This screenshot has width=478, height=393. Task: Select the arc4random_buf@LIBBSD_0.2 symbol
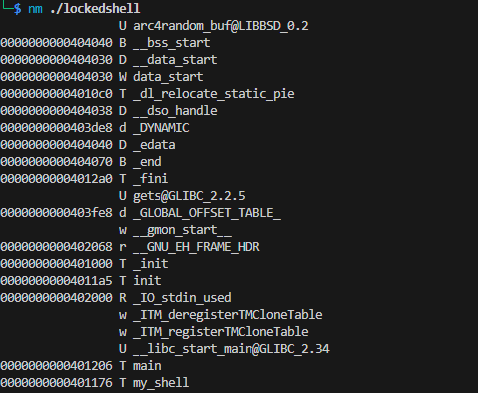click(x=221, y=26)
